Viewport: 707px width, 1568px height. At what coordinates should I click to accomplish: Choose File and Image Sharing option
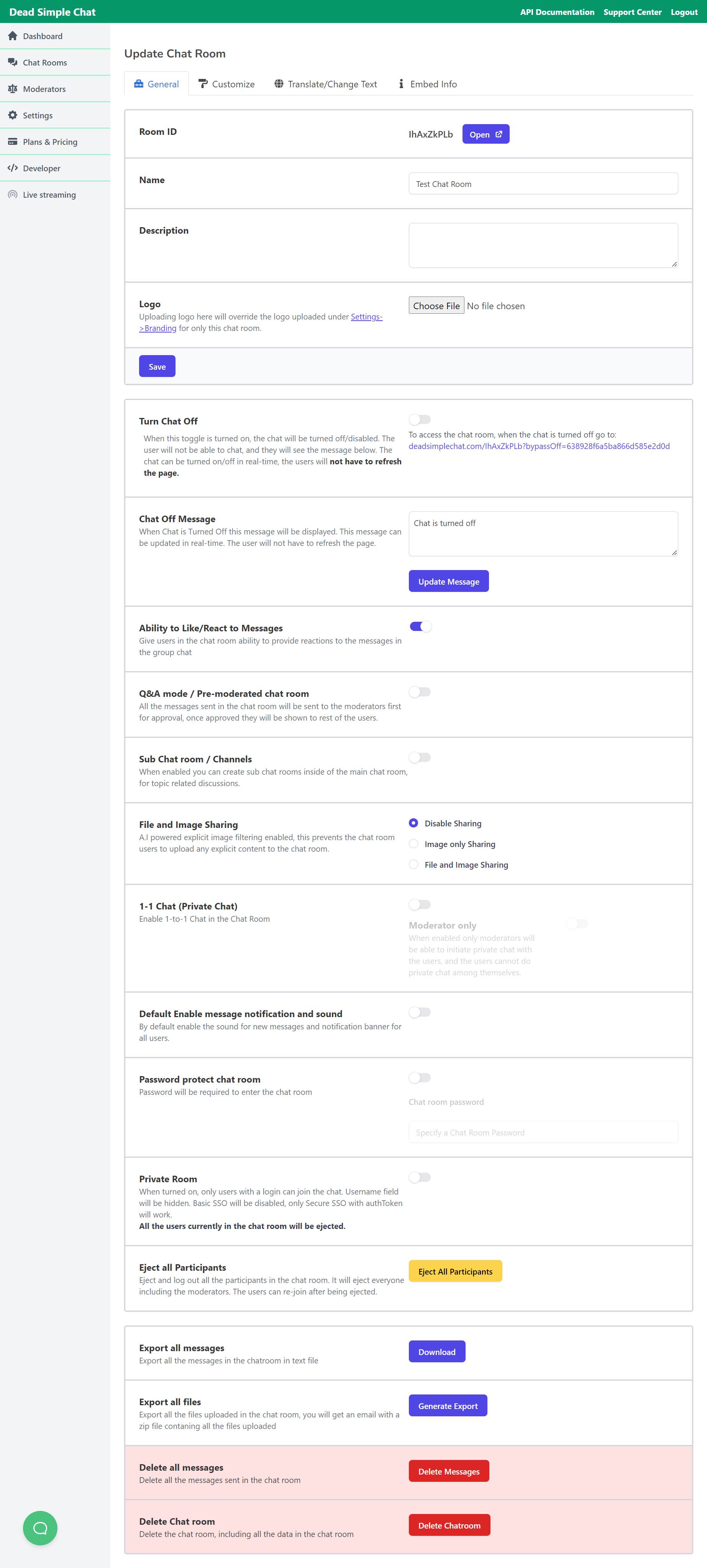(x=413, y=864)
